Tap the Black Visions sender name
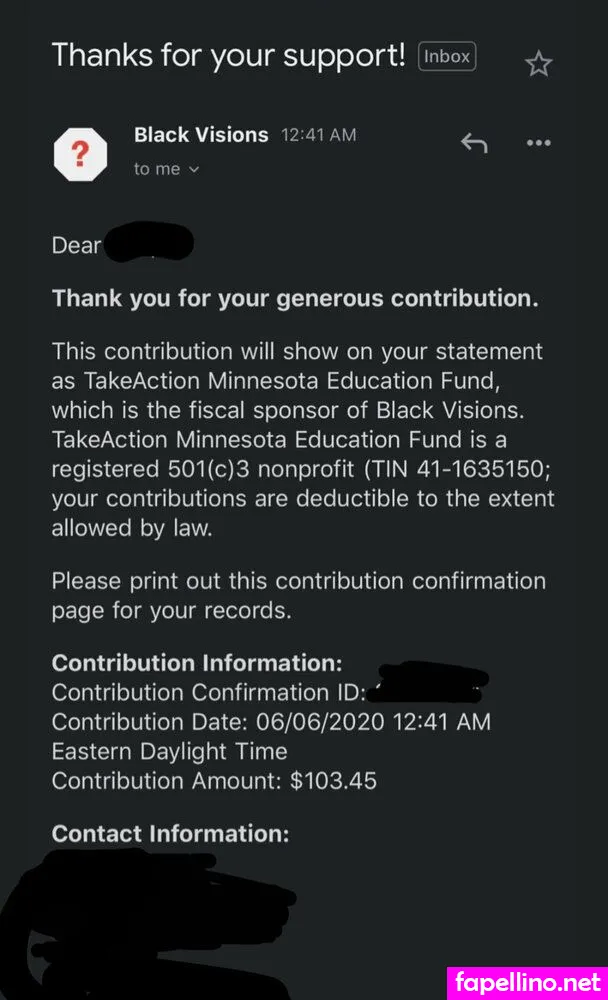608x1000 pixels. pos(201,135)
